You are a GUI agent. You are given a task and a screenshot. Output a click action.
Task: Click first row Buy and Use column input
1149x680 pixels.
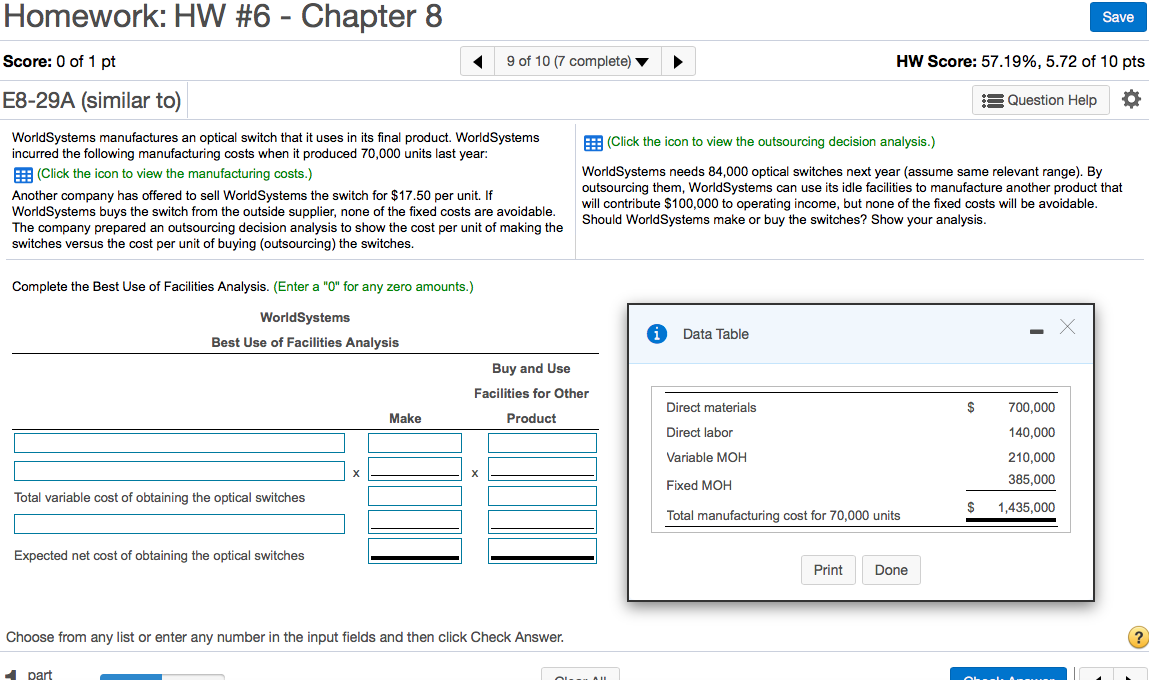point(542,443)
